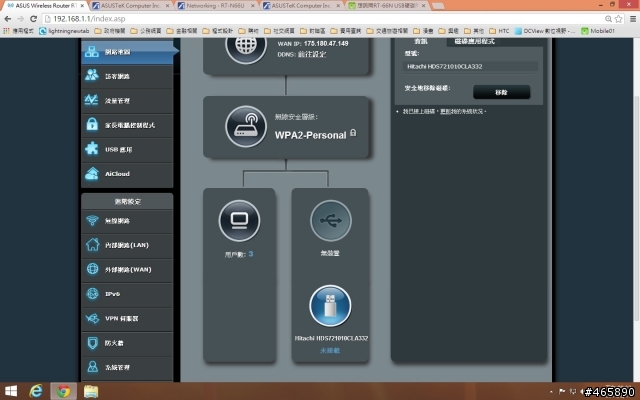Image resolution: width=640 pixels, height=400 pixels.
Task: Click the lock icon beside WPA2-Personal
Action: pyautogui.click(x=353, y=133)
